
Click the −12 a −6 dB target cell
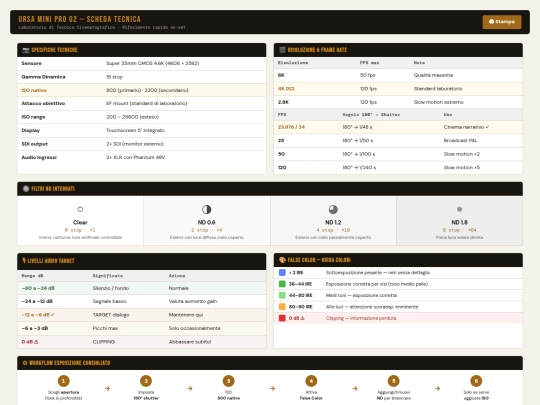pos(38,315)
